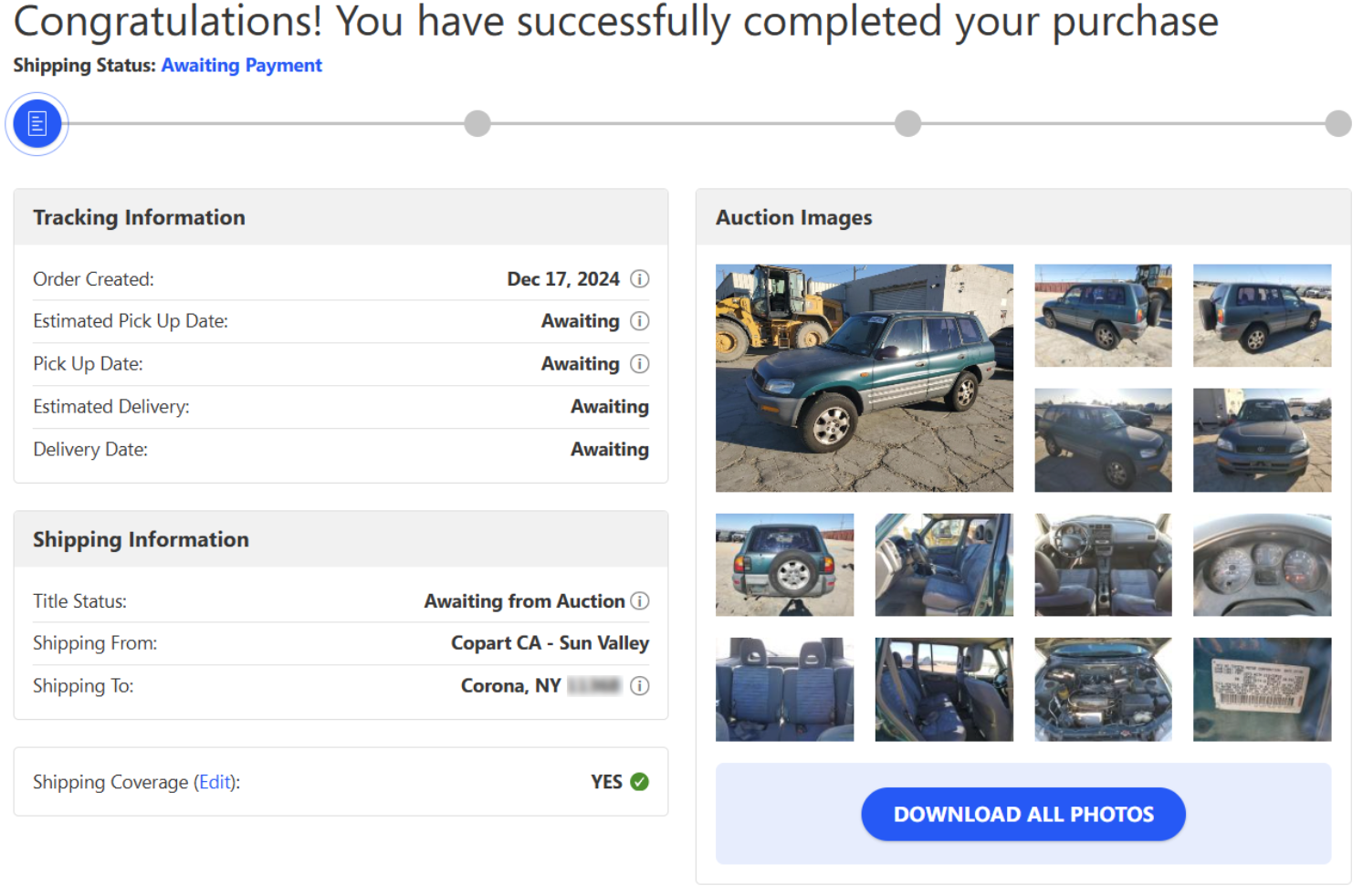Click the final step on the progress tracker
1363x896 pixels.
click(x=1338, y=124)
